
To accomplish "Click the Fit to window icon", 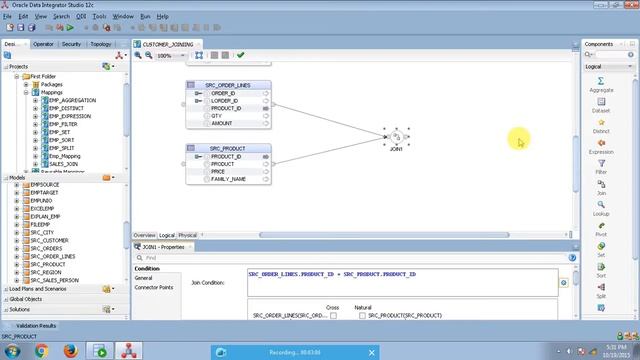I will [199, 55].
